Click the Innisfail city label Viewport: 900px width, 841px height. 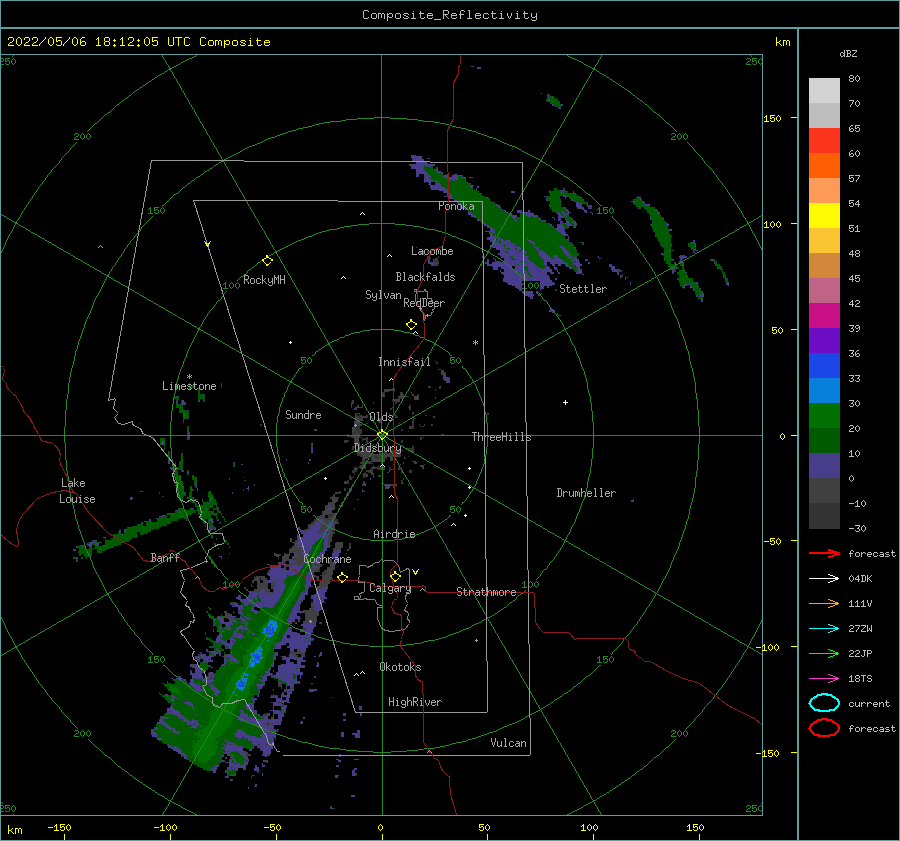[x=404, y=362]
